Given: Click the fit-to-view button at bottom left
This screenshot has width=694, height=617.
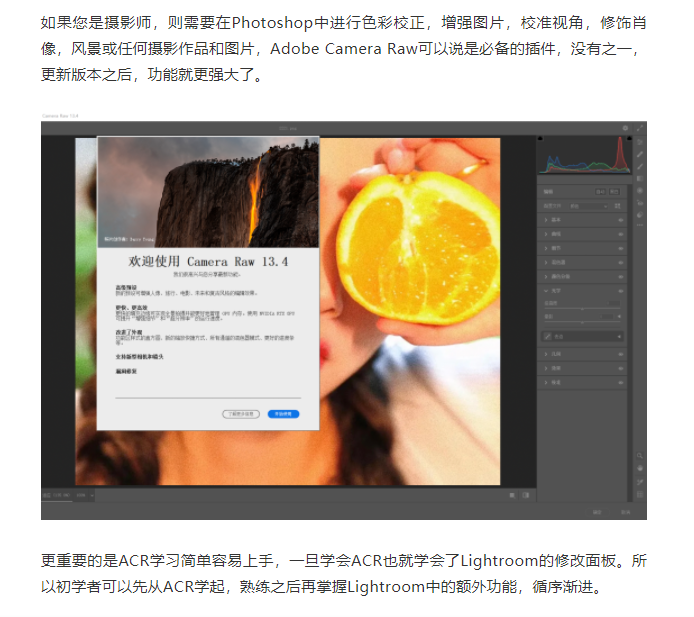Looking at the screenshot, I should [57, 495].
